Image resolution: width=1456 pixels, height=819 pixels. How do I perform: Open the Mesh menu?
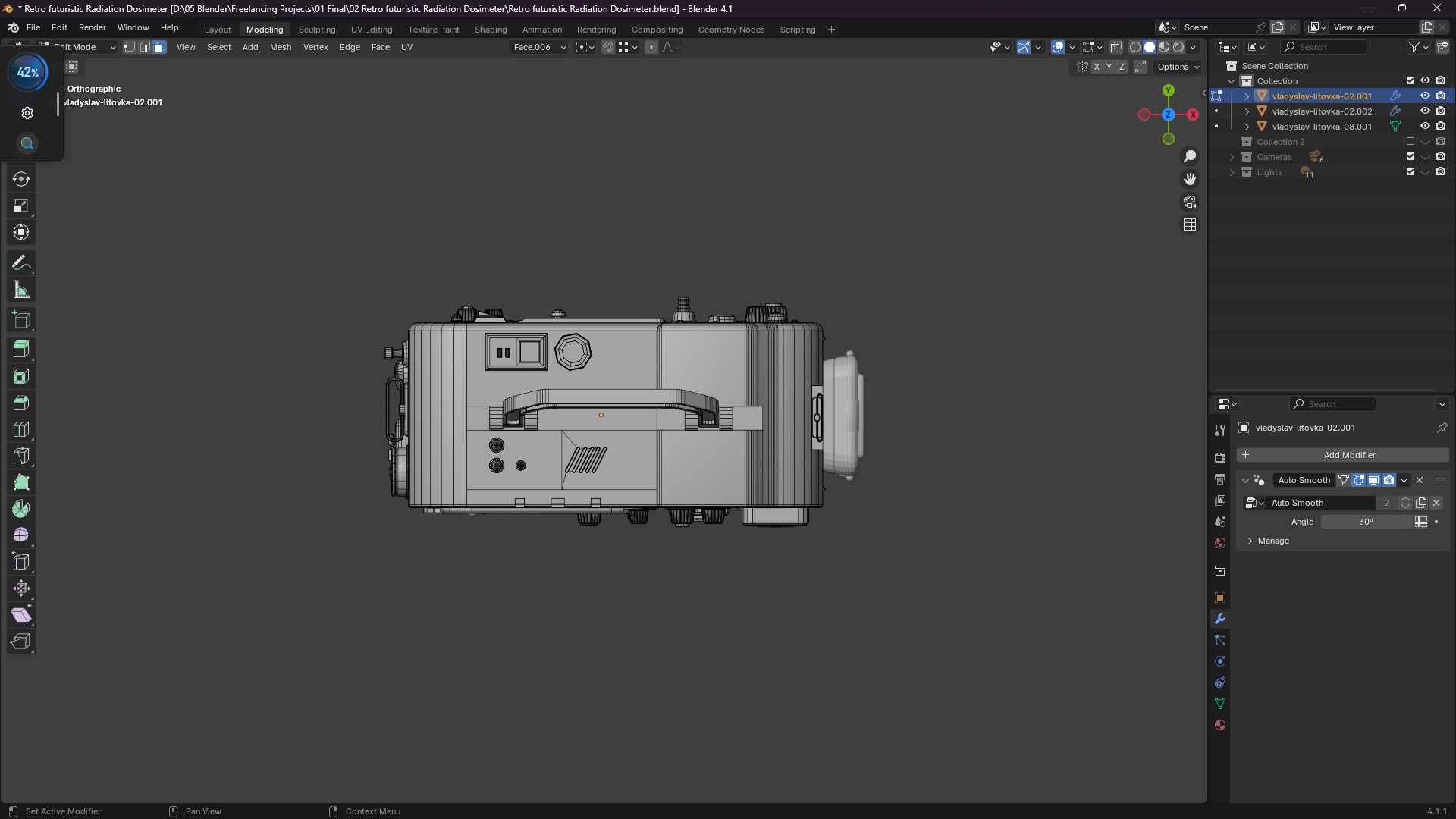pos(281,47)
